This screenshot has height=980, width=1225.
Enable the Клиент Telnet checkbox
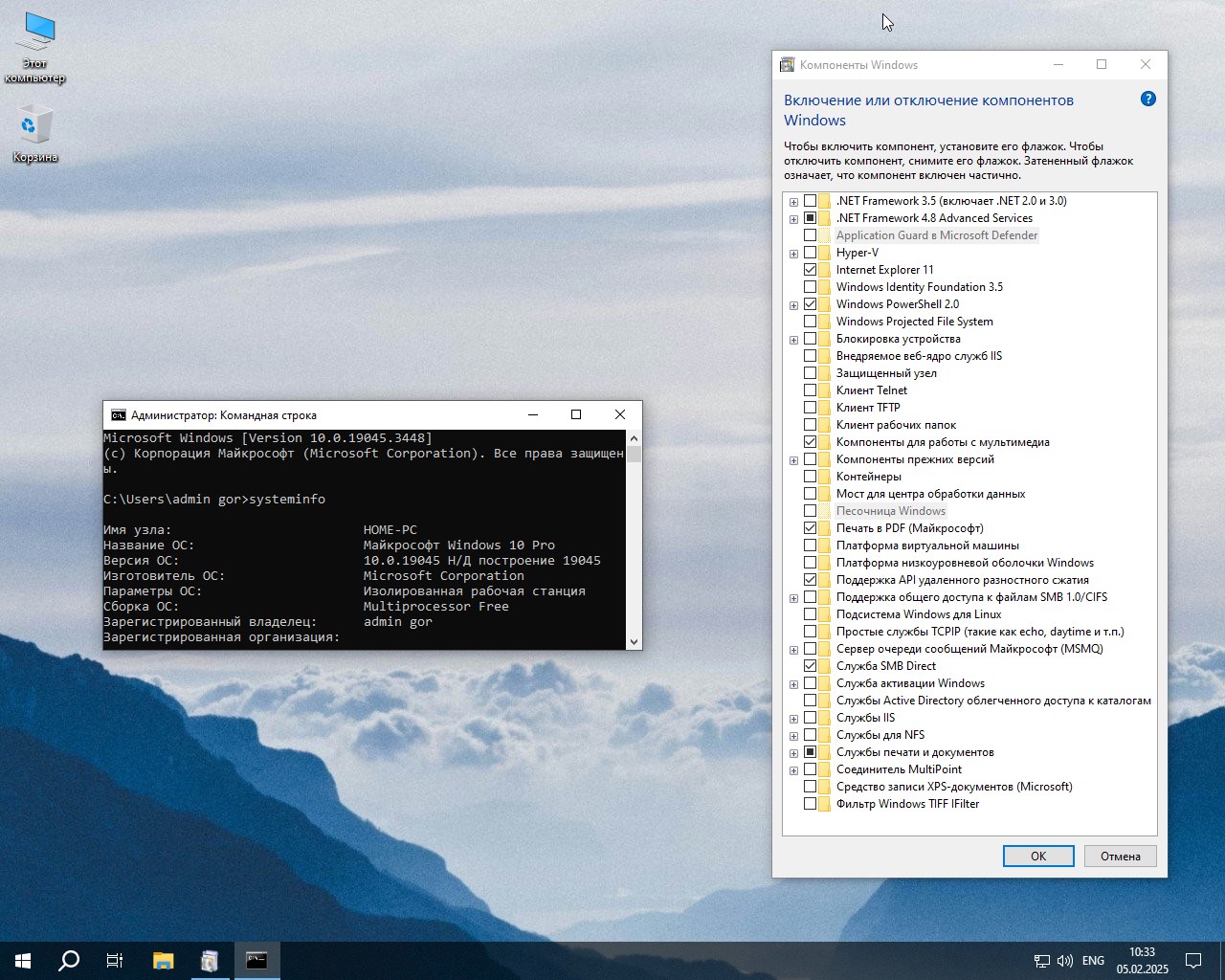point(811,390)
